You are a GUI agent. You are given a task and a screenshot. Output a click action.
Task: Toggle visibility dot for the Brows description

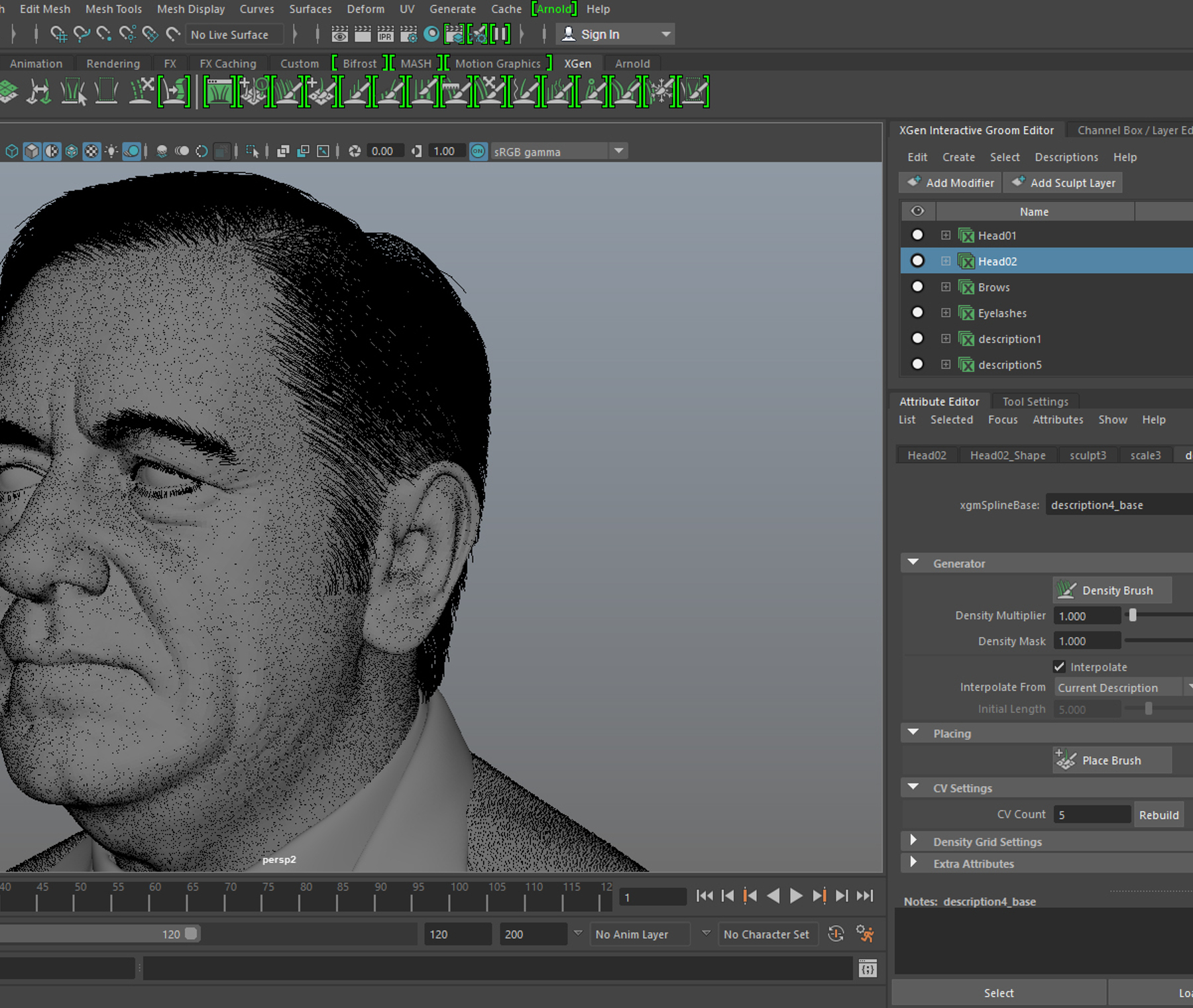pyautogui.click(x=917, y=286)
